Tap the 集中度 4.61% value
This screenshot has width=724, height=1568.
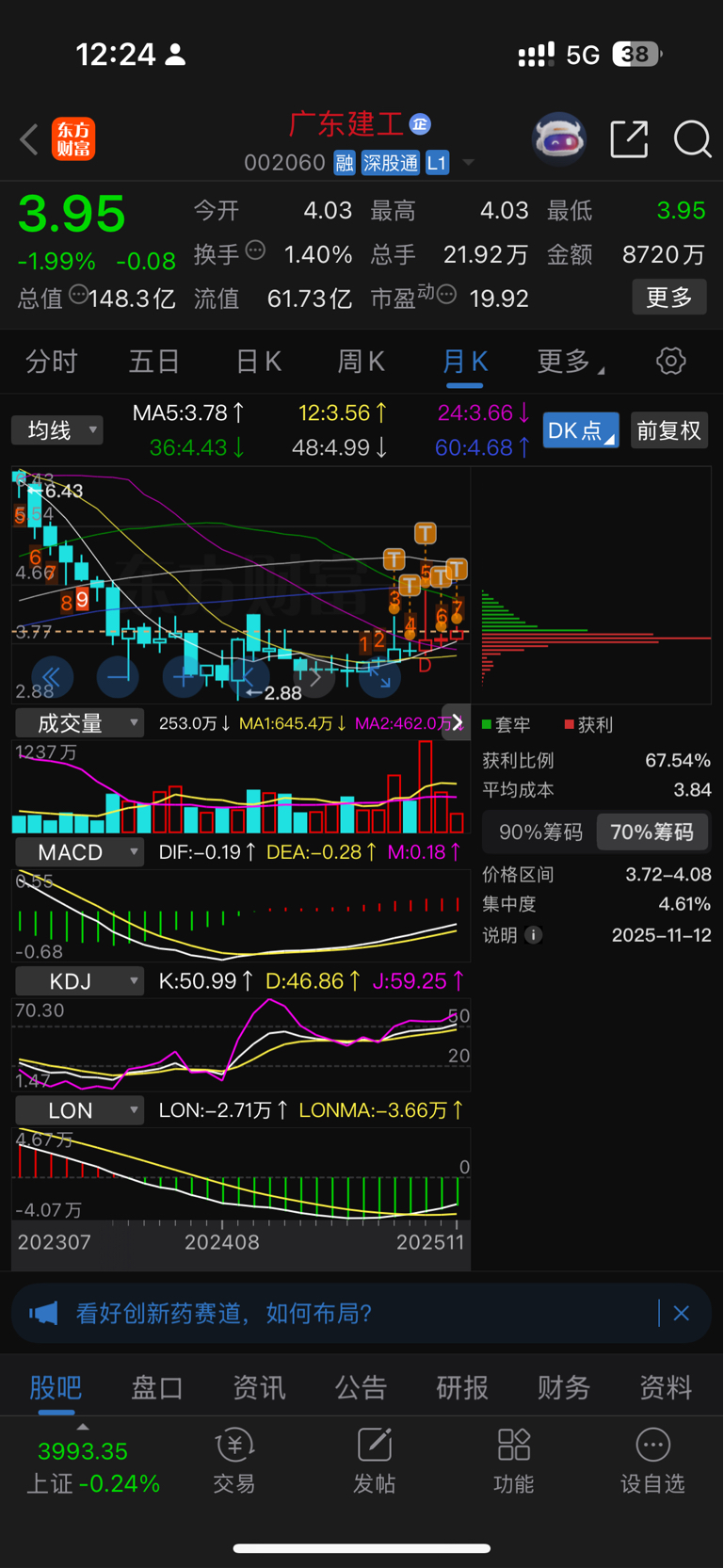coord(684,904)
